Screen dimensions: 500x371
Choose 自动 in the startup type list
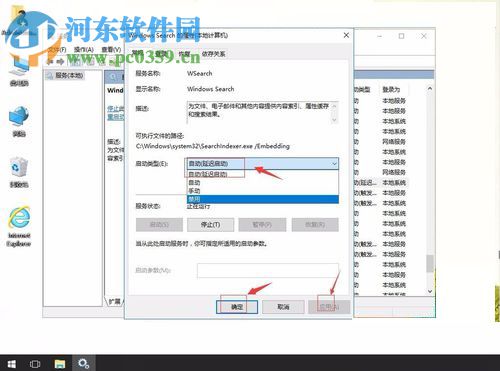[263, 182]
